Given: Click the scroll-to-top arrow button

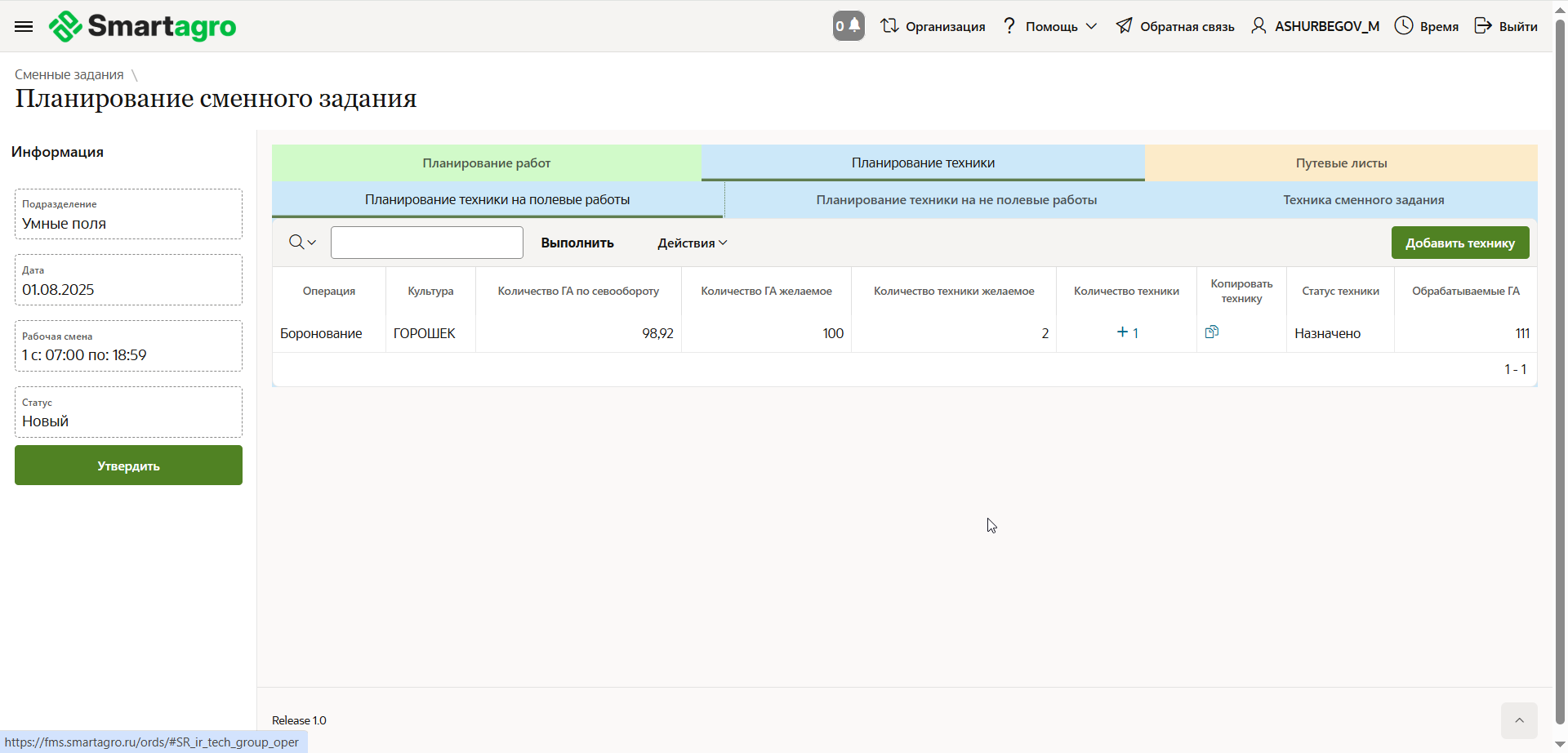Looking at the screenshot, I should 1518,720.
